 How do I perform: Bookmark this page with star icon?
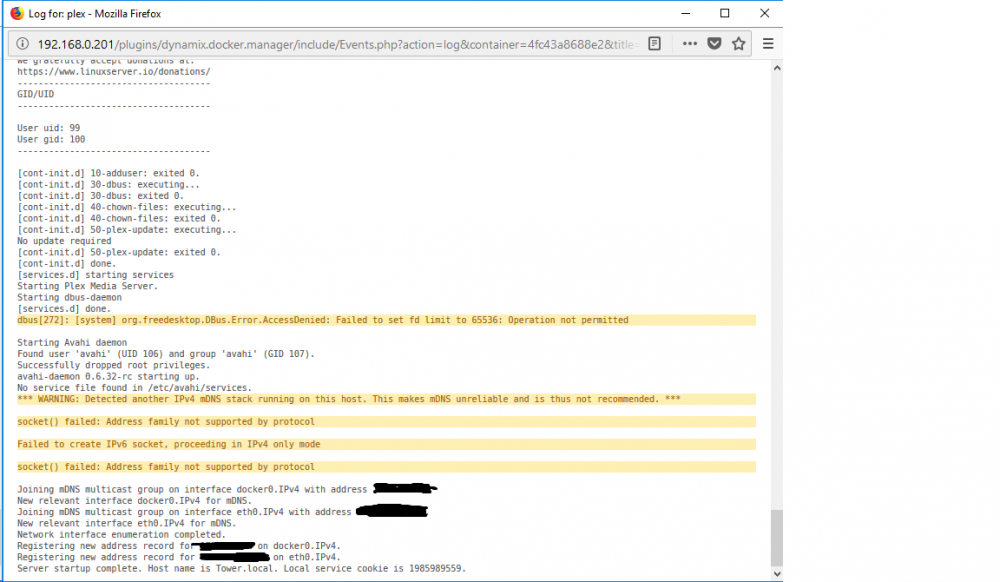(739, 44)
